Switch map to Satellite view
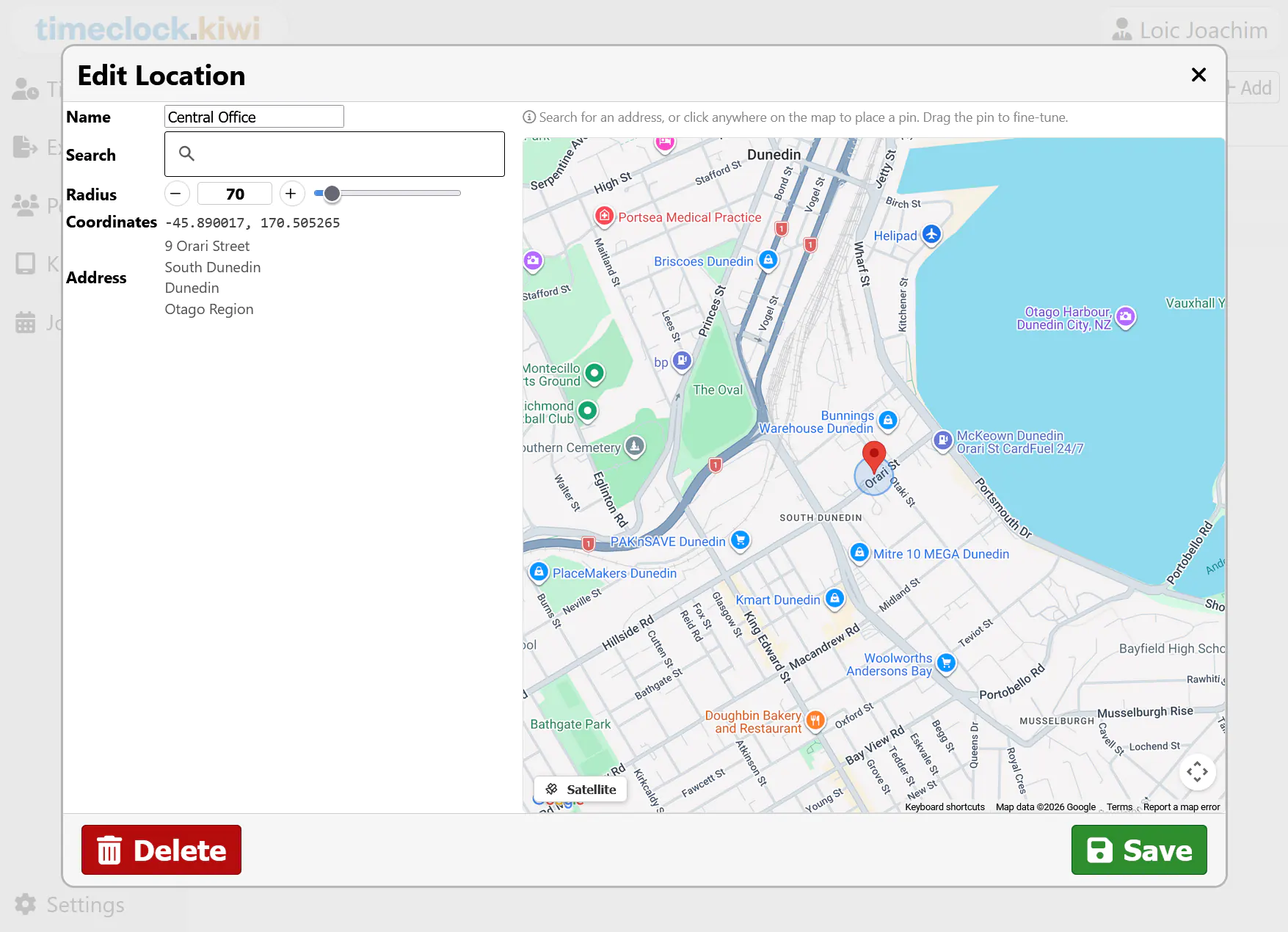 click(581, 790)
